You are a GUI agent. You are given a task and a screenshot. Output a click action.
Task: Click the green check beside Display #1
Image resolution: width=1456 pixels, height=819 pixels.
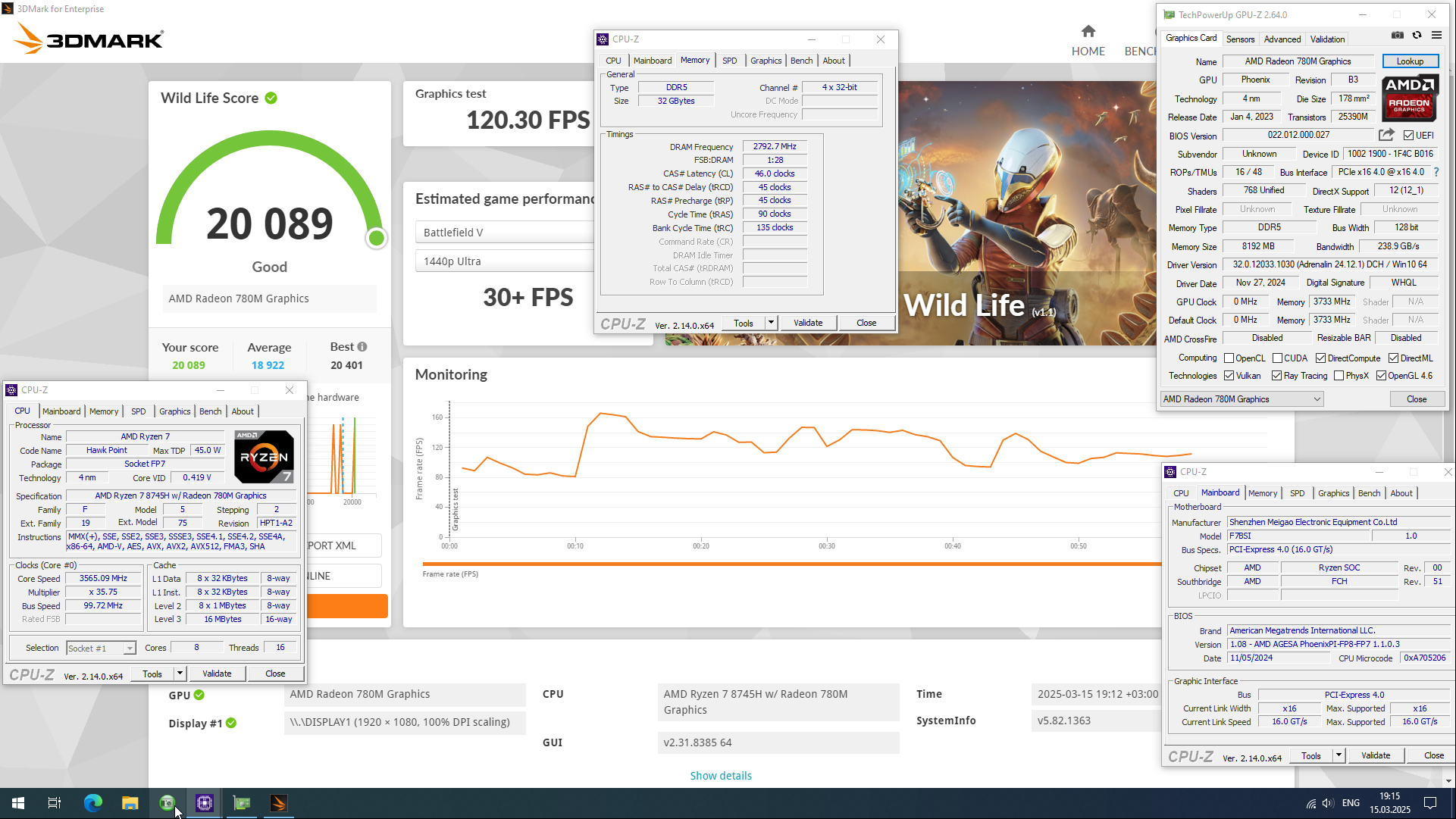231,723
